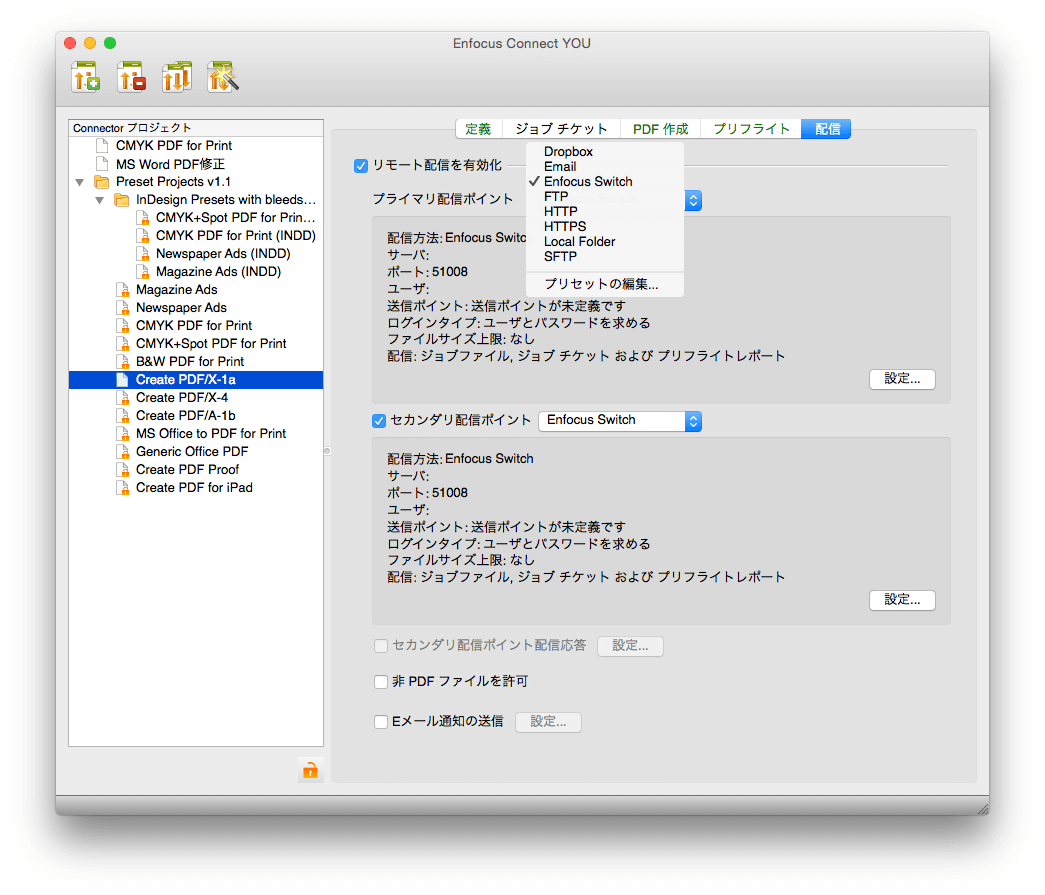
Task: Open the secondary Enfocus Switch dropdown
Action: pyautogui.click(x=620, y=421)
